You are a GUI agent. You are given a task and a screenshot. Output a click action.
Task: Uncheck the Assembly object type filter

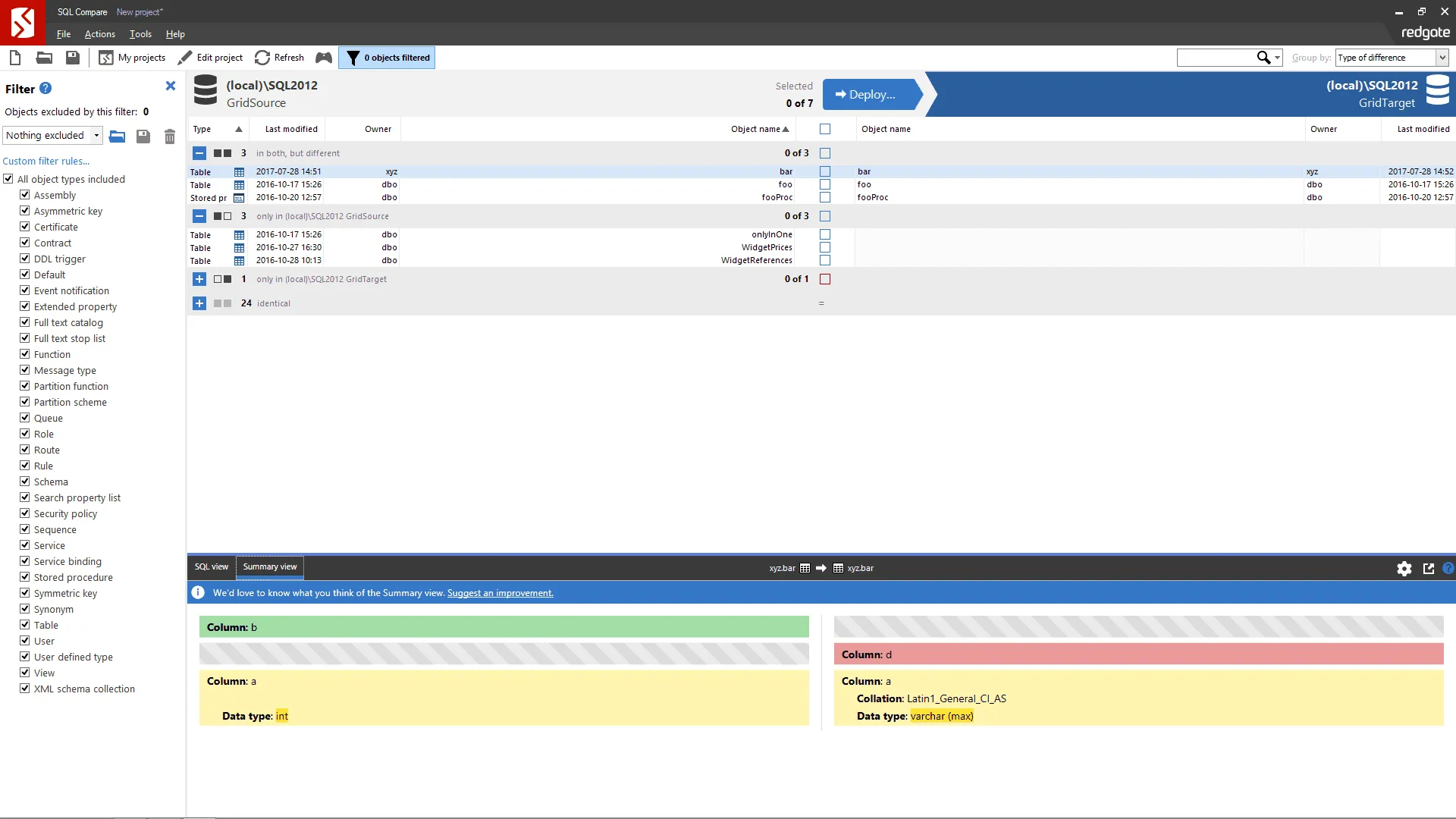(25, 195)
